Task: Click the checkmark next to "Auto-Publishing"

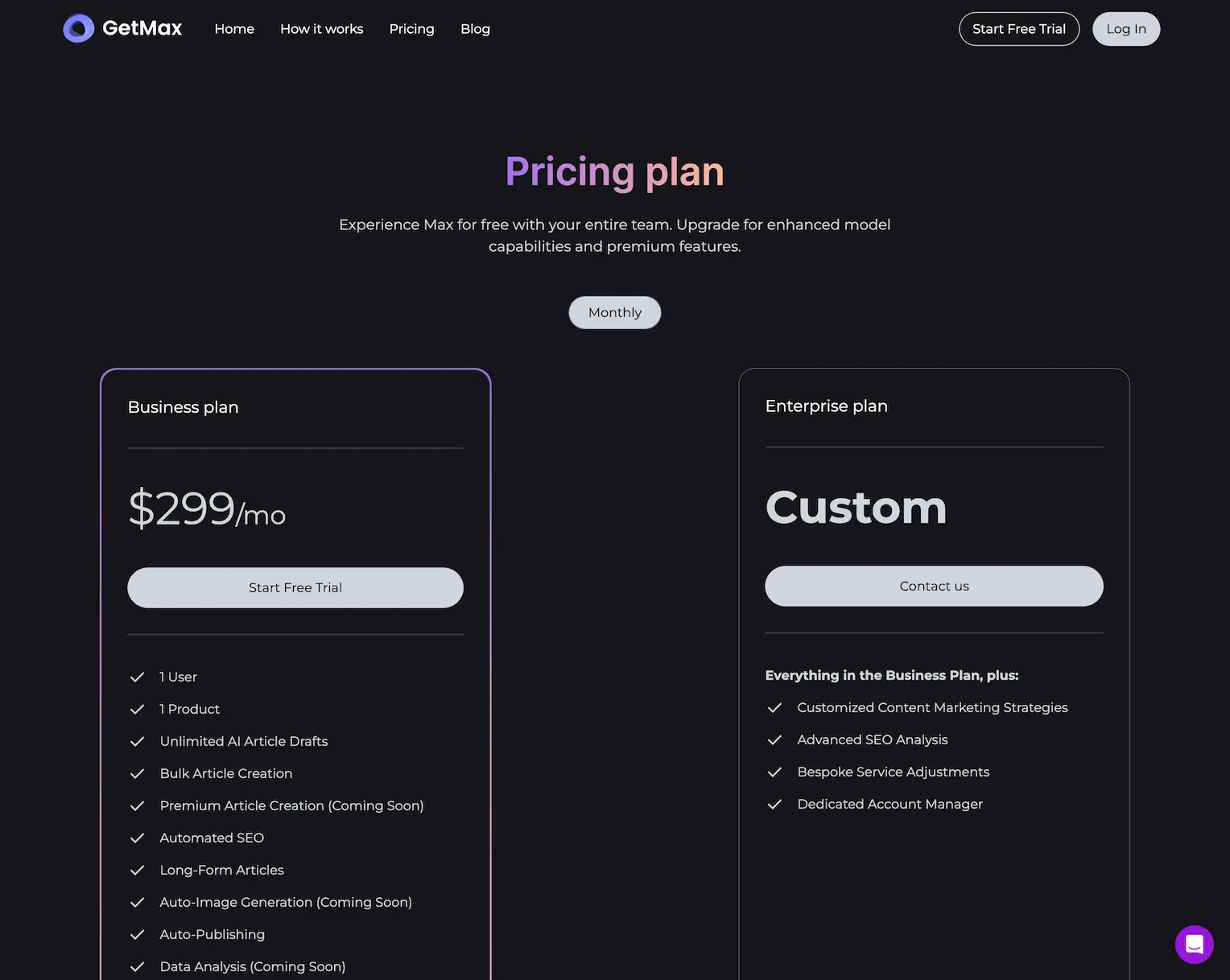Action: pos(137,934)
